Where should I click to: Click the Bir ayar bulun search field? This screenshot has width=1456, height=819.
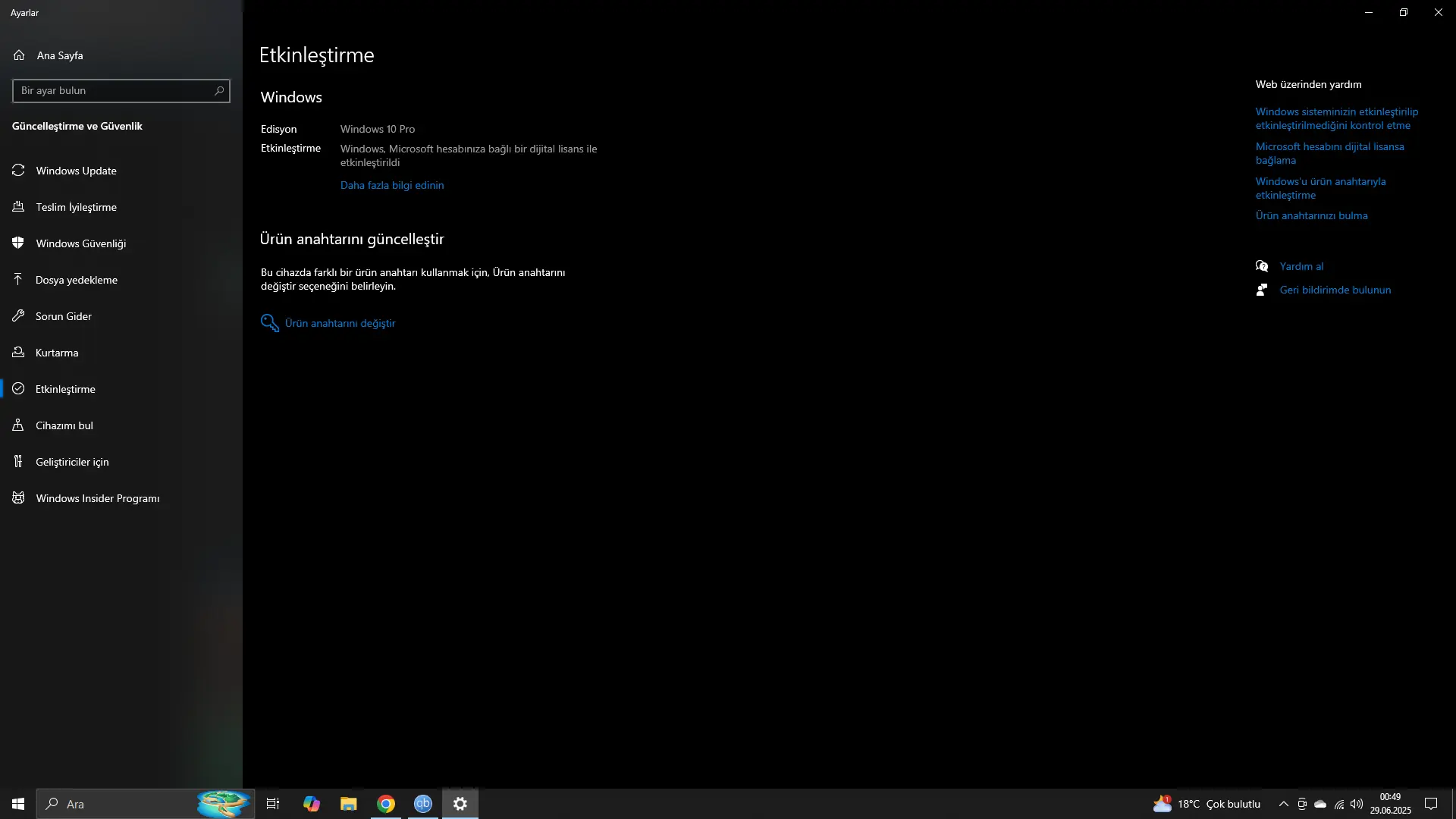click(121, 91)
